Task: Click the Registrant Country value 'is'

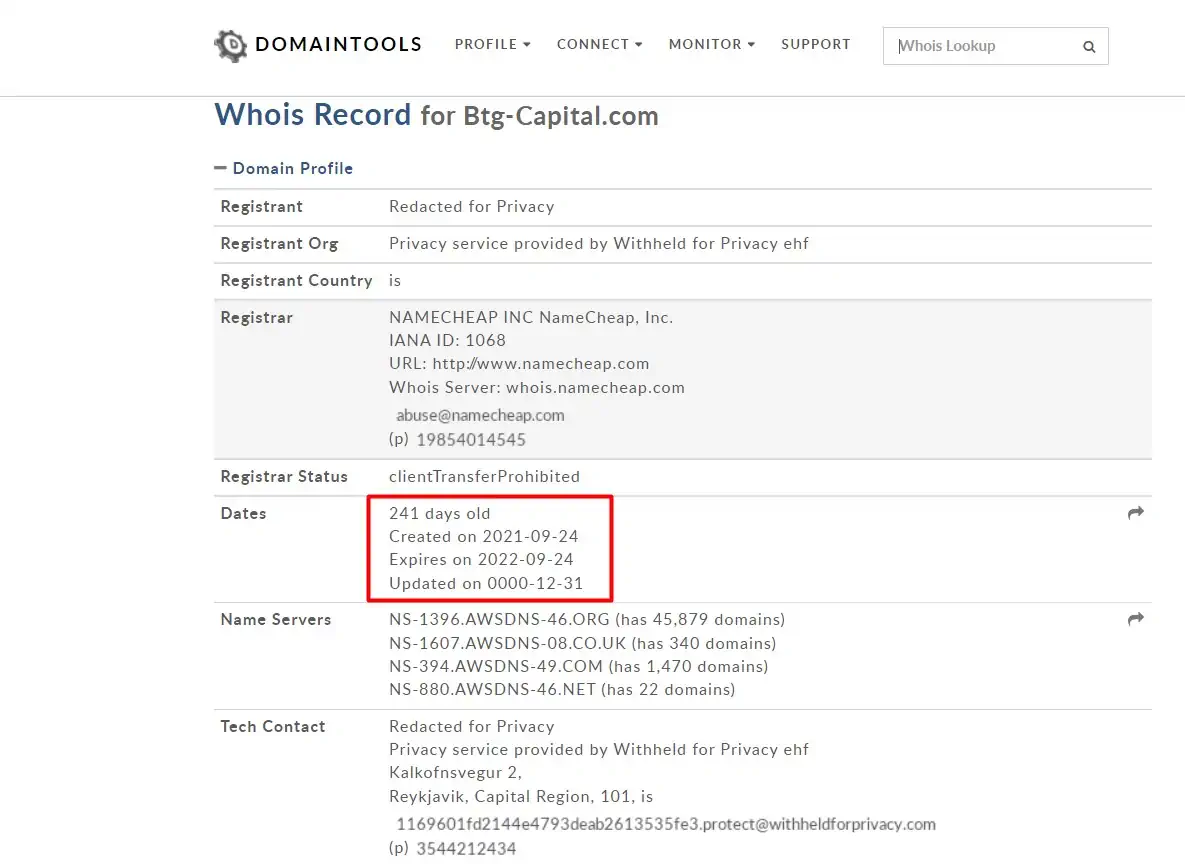Action: coord(395,281)
